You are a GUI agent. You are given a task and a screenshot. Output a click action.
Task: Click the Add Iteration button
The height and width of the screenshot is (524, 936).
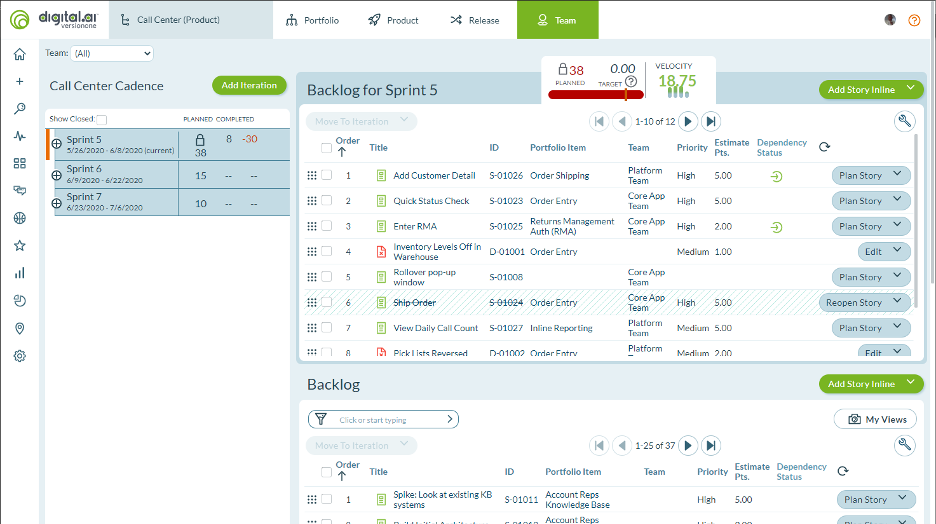[249, 85]
